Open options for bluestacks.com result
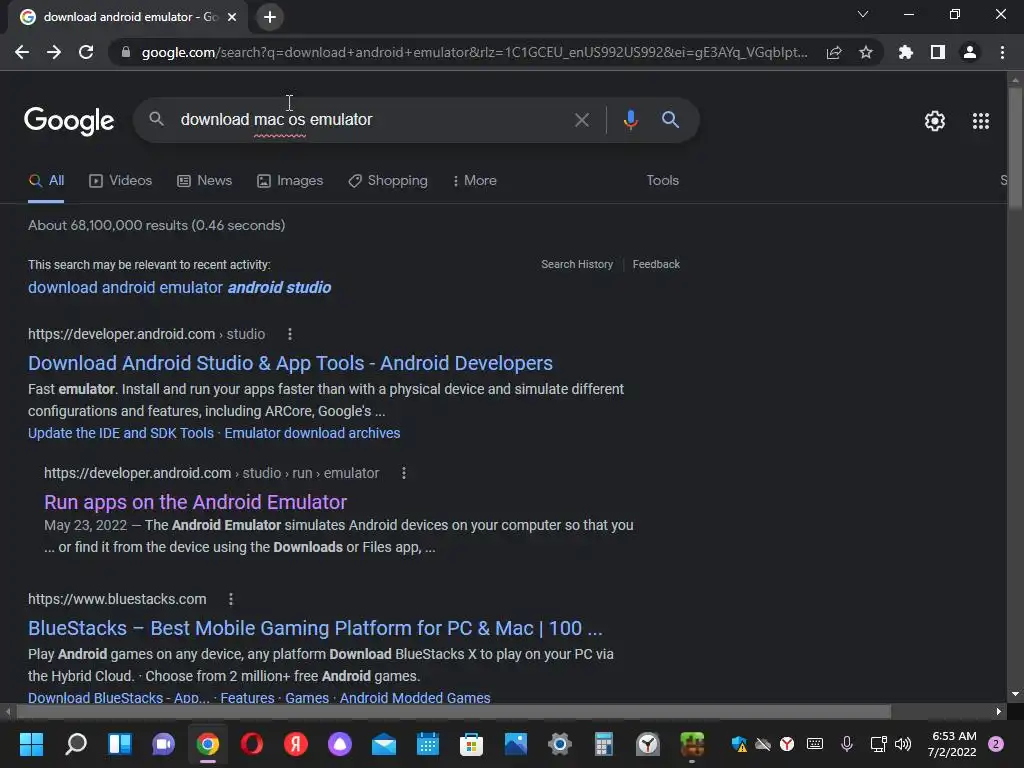The height and width of the screenshot is (768, 1024). tap(231, 600)
